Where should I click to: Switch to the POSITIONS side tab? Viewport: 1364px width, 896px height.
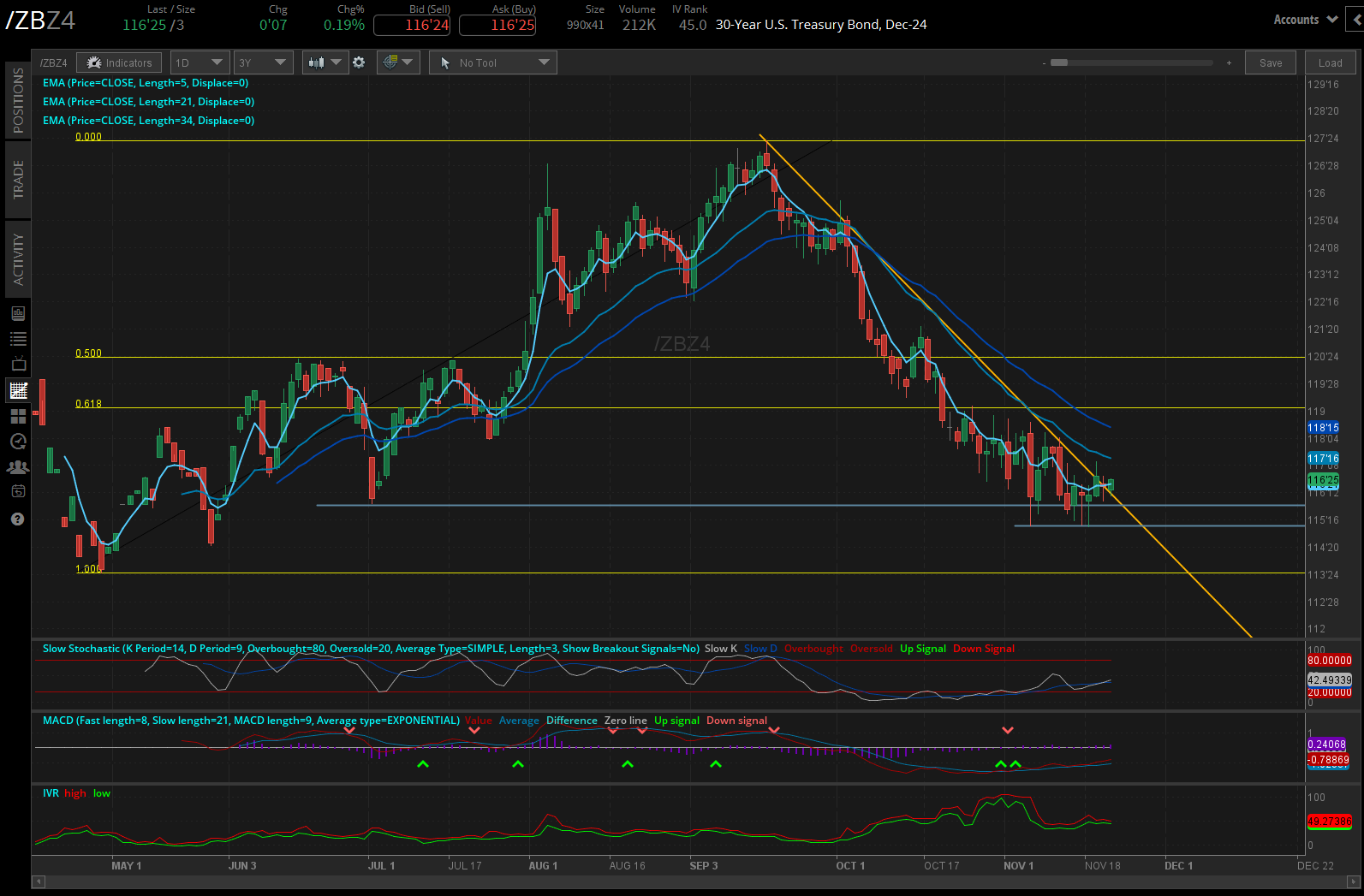point(18,100)
